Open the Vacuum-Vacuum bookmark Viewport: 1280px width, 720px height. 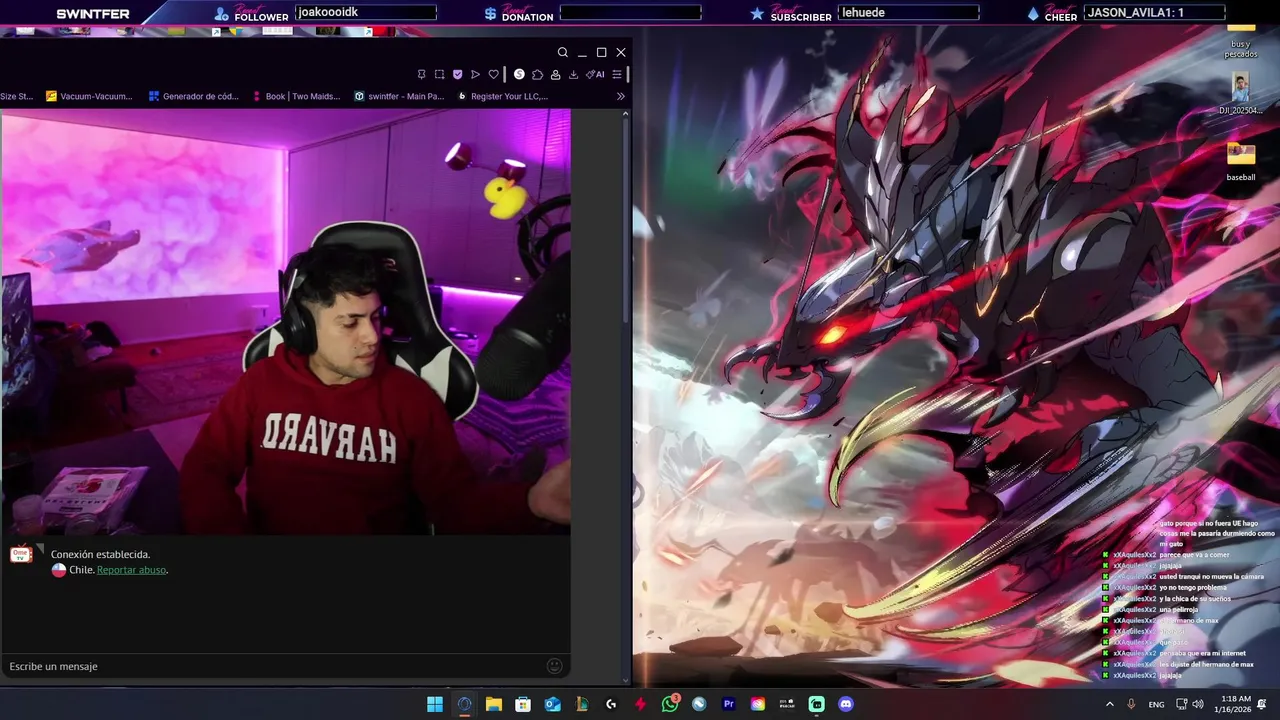coord(89,96)
